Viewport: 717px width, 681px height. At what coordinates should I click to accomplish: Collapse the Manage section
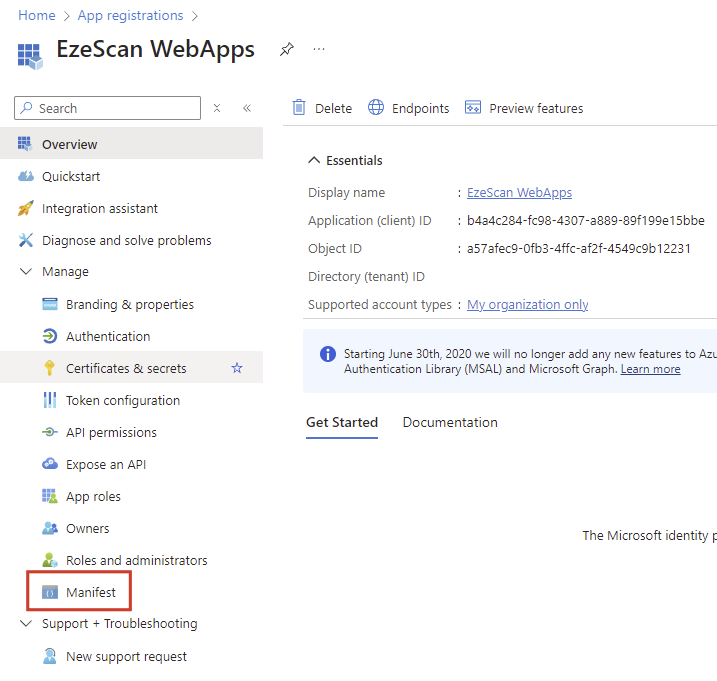(x=26, y=272)
